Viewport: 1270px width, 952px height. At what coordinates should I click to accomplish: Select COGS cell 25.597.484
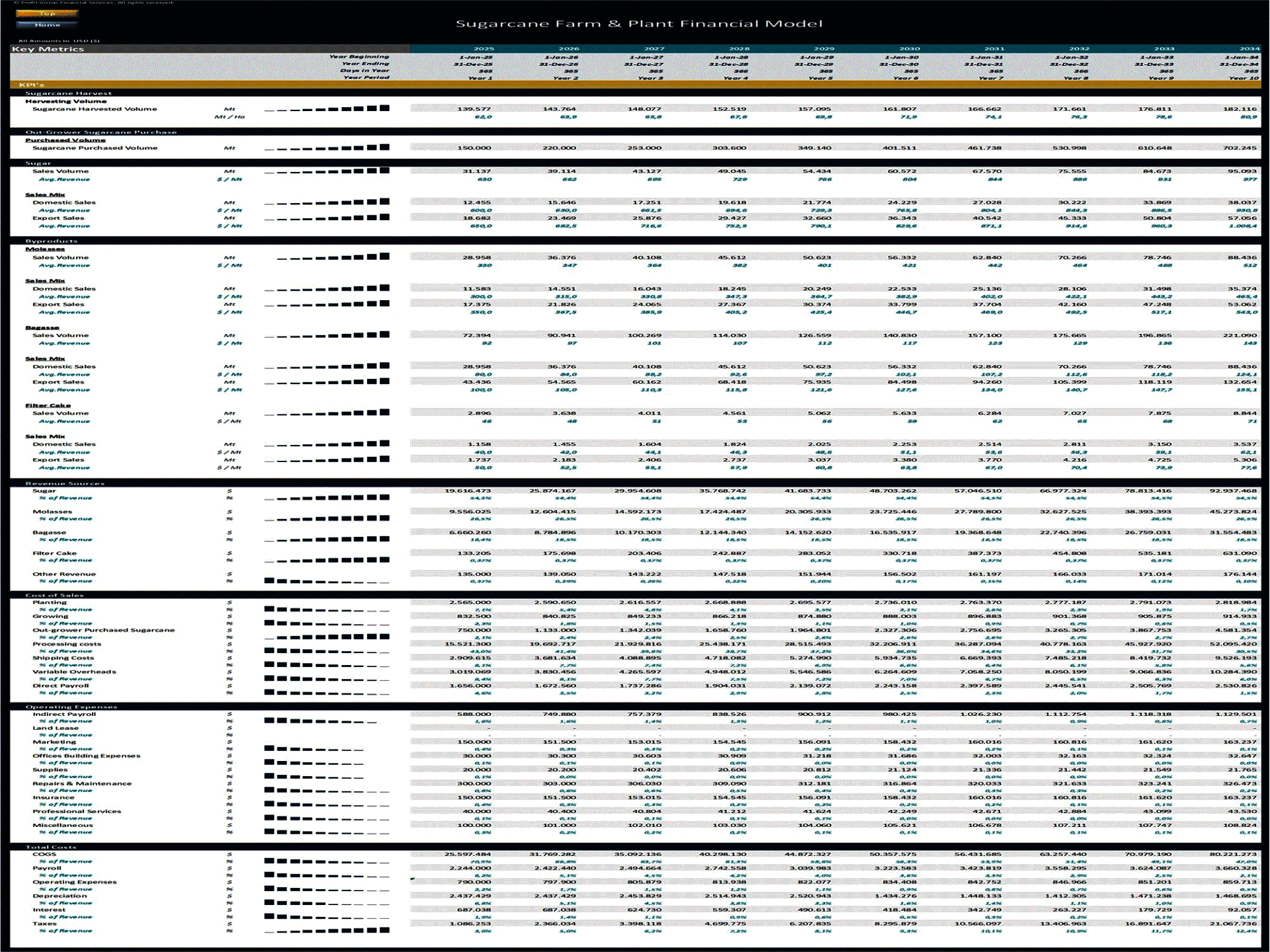pyautogui.click(x=468, y=854)
